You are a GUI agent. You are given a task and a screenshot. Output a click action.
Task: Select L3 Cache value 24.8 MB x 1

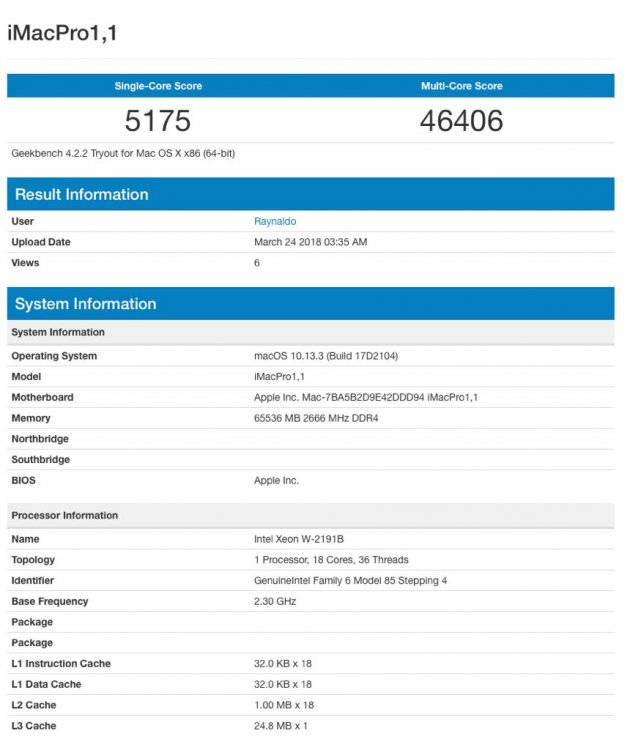coord(281,726)
